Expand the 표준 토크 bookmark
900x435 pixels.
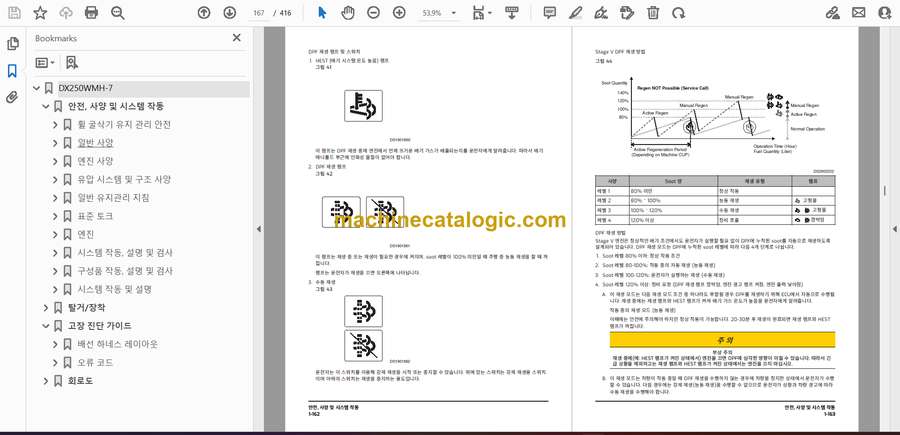(55, 216)
